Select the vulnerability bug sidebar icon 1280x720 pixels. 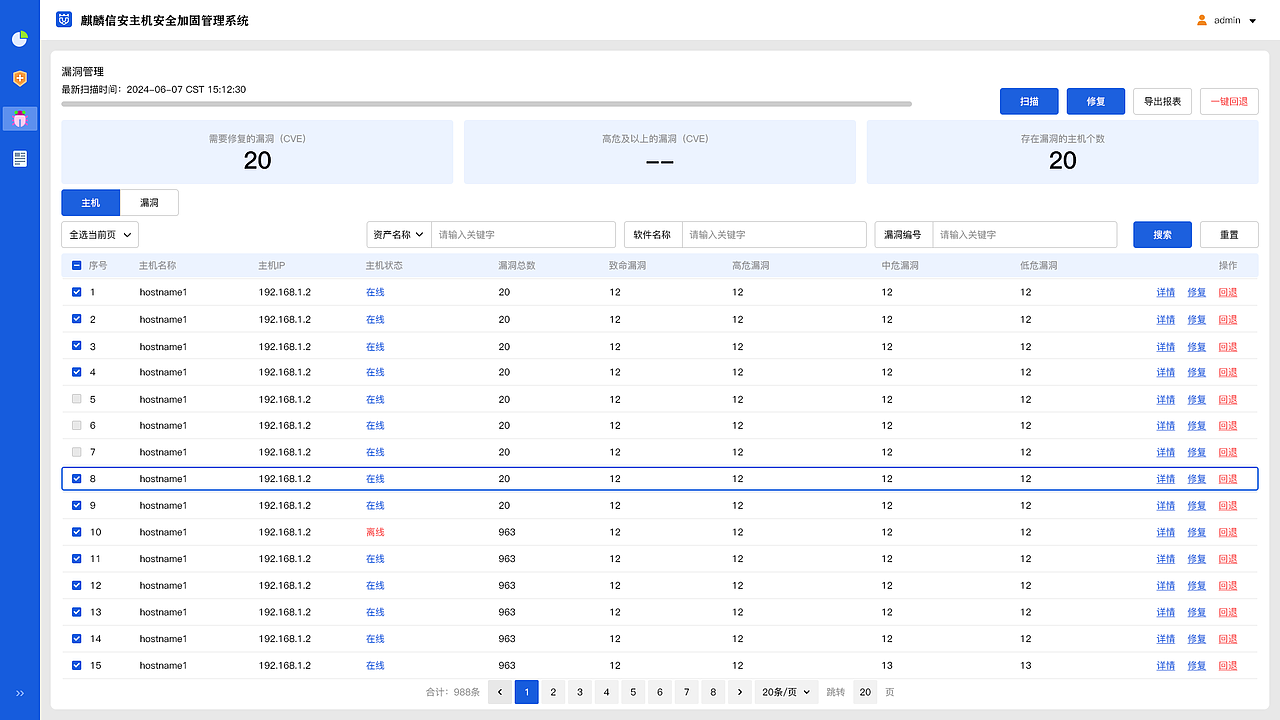click(x=20, y=119)
